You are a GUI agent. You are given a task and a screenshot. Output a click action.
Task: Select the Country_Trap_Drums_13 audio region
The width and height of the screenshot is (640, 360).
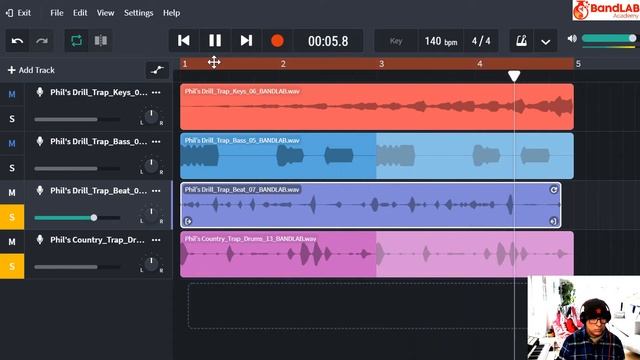[x=377, y=254]
